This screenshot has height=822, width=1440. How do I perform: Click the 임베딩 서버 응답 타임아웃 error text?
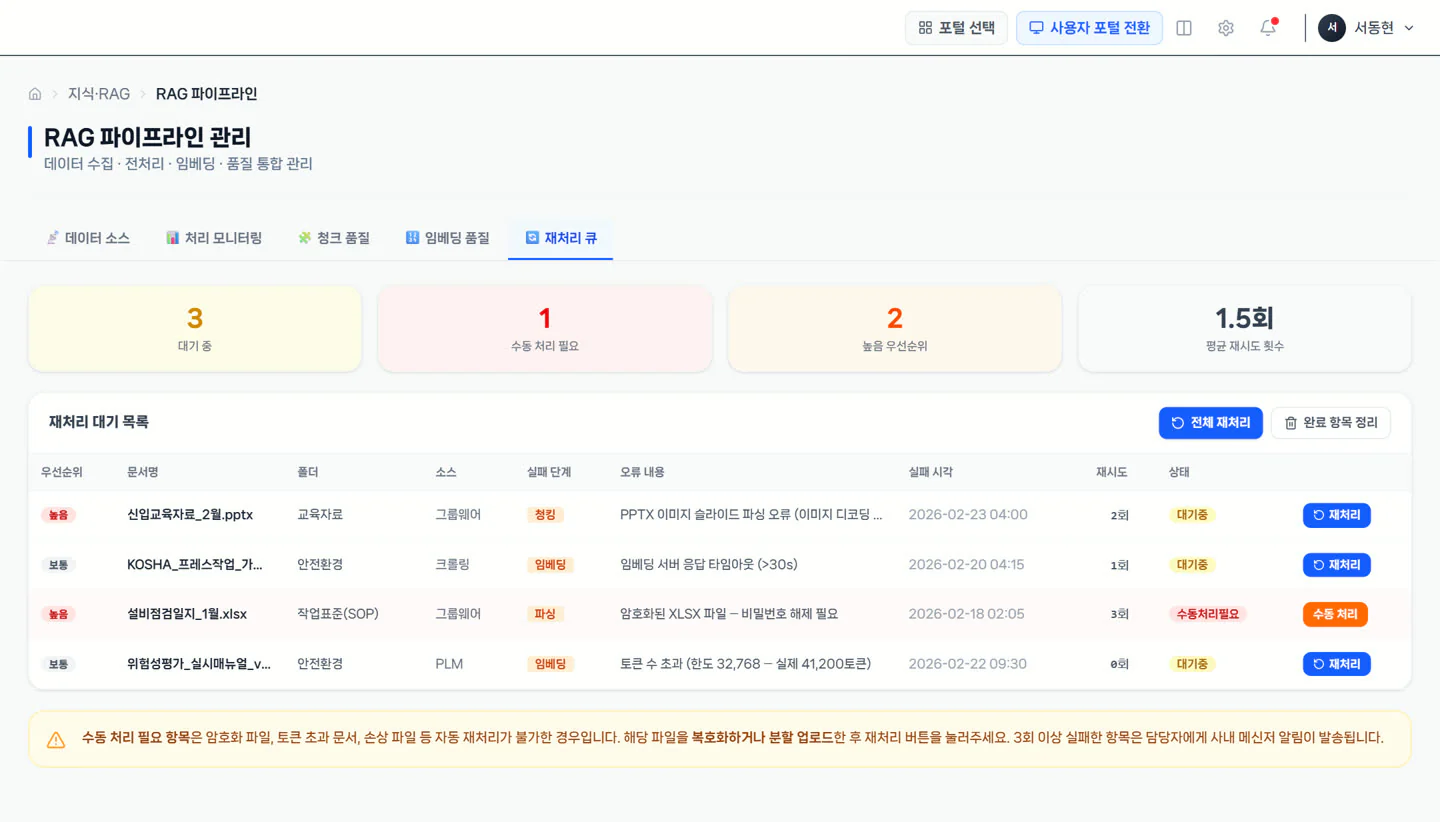coord(709,565)
